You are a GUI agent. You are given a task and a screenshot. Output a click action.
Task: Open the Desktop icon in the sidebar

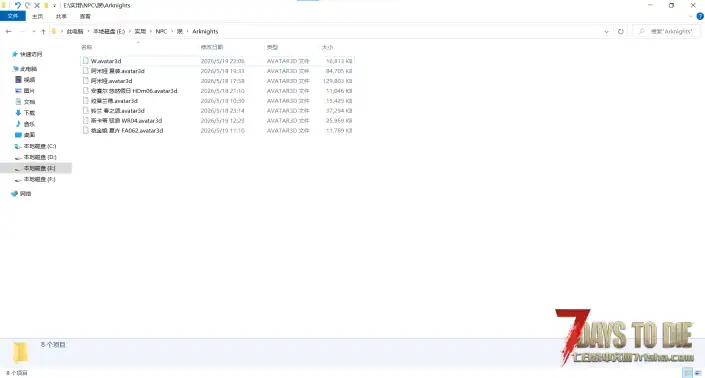18,135
